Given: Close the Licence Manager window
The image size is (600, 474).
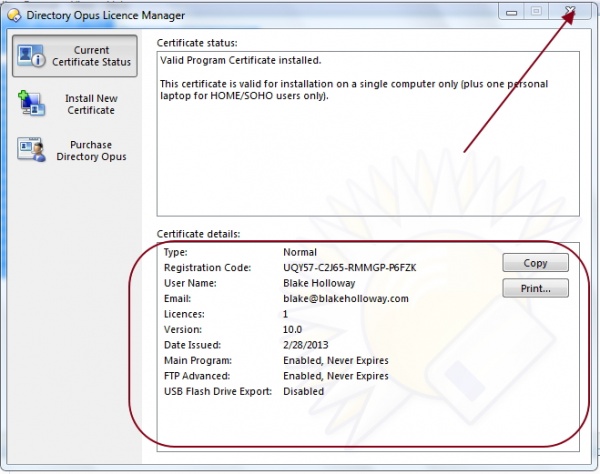Looking at the screenshot, I should 570,11.
